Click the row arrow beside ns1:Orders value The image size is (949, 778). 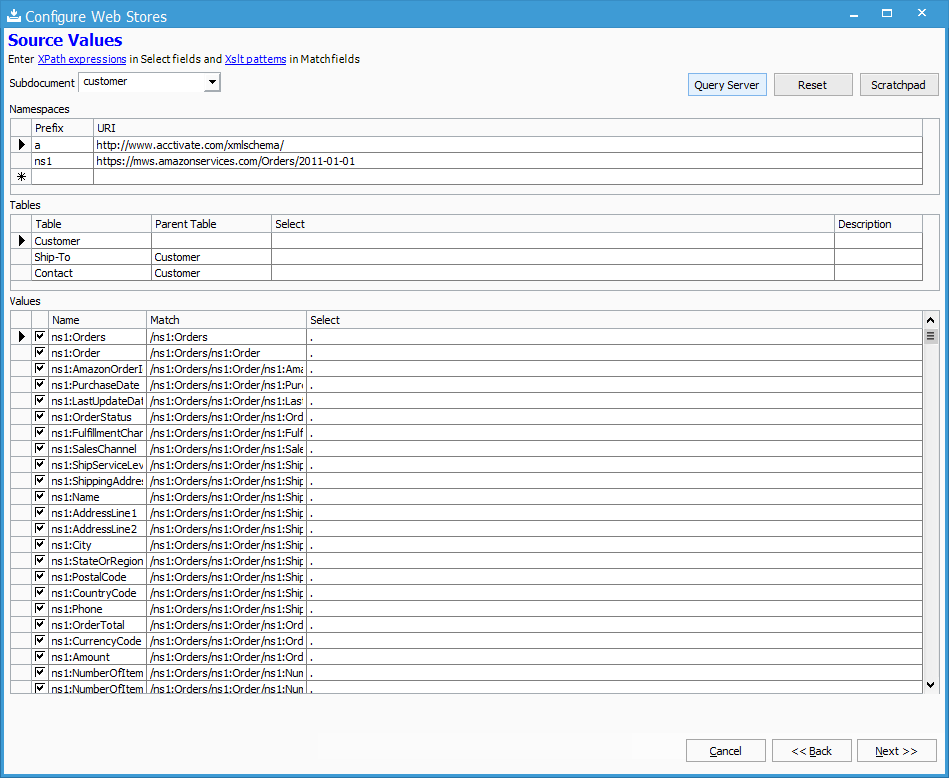click(22, 337)
